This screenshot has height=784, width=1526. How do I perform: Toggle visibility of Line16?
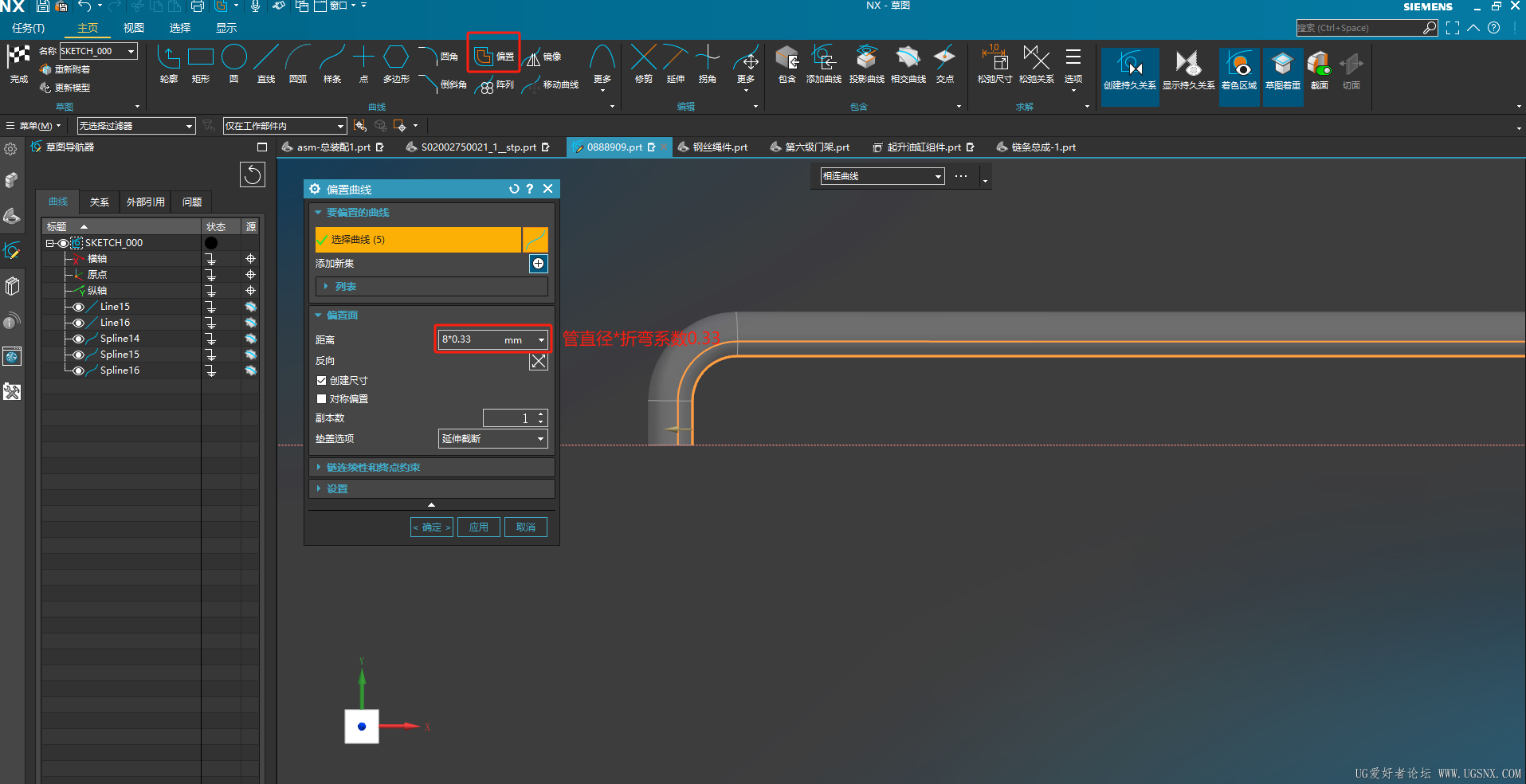[78, 323]
